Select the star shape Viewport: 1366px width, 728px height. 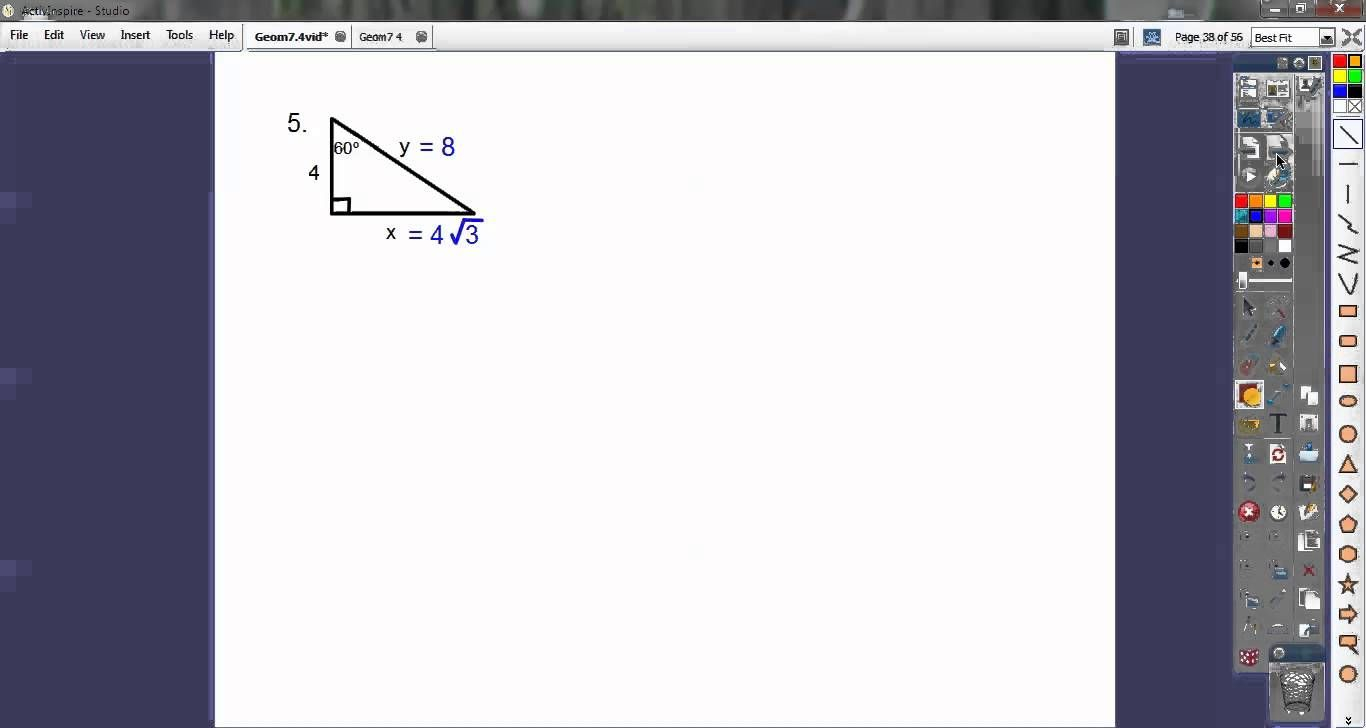pos(1348,584)
